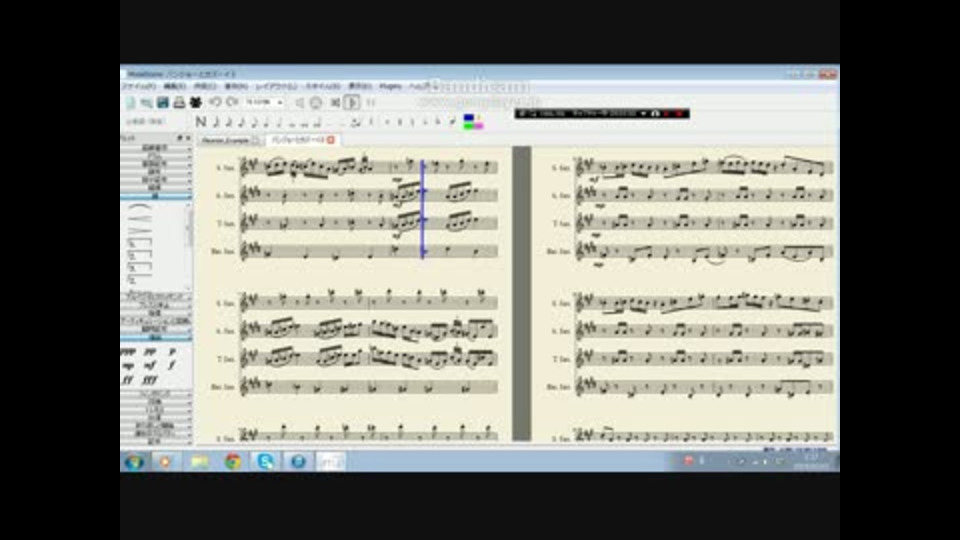Screen dimensions: 960x540
Task: Collapse the highlighted brackets palette header
Action: point(156,197)
